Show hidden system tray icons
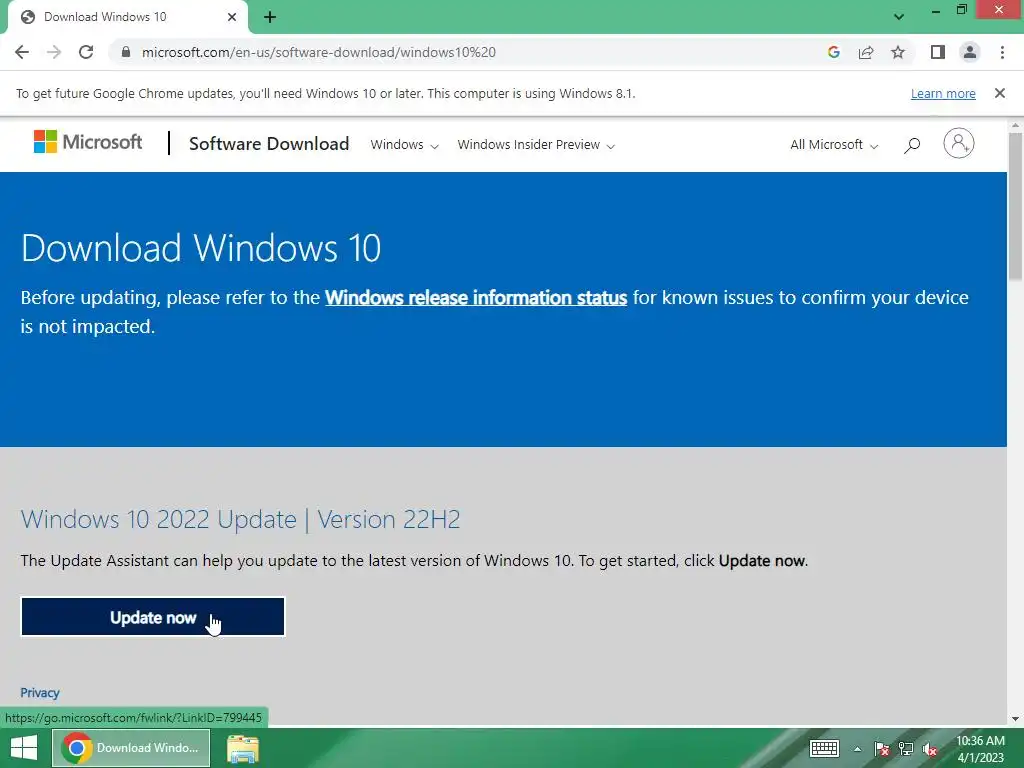The height and width of the screenshot is (768, 1024). [x=857, y=749]
